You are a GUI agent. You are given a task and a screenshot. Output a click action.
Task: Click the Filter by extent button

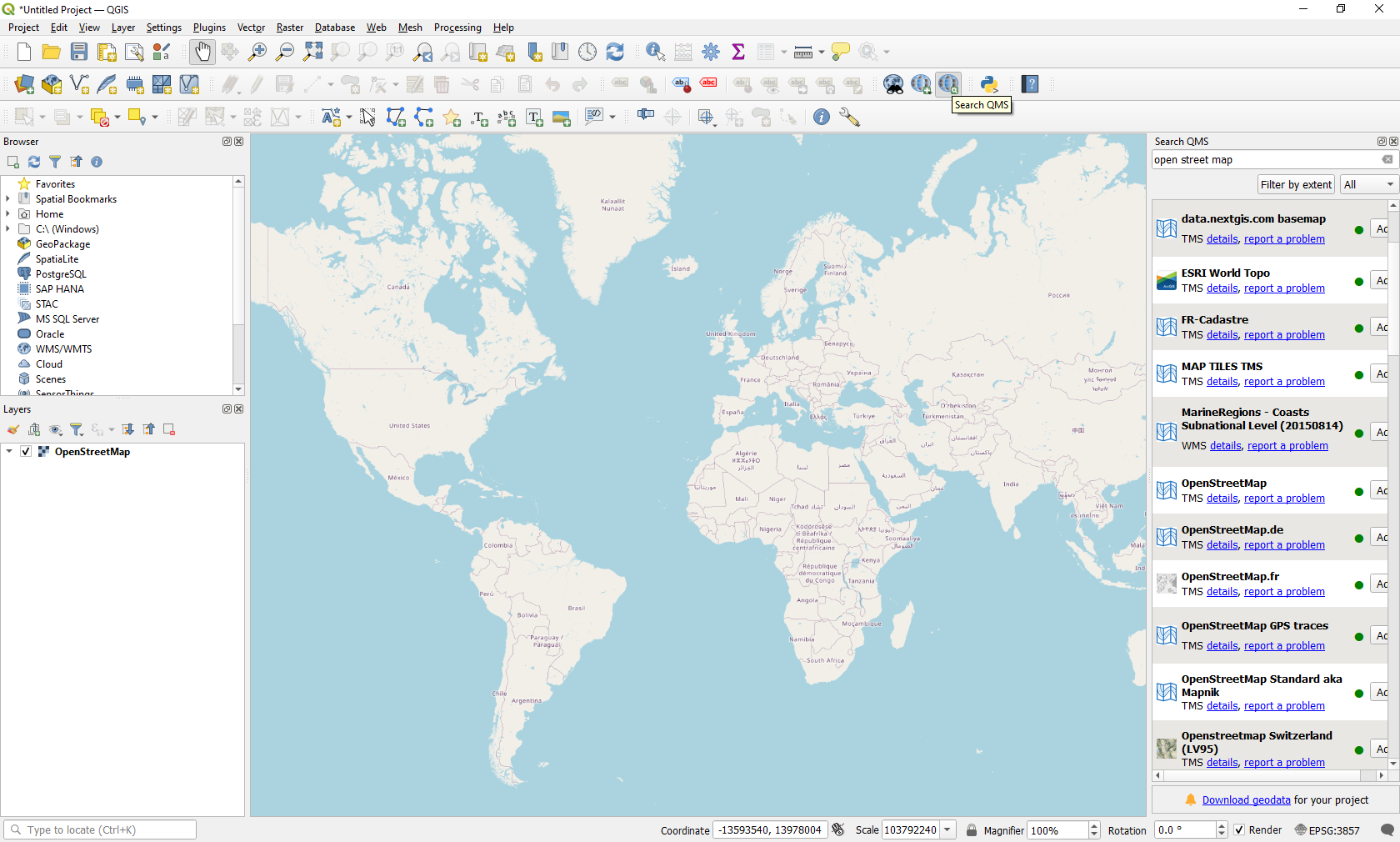[x=1295, y=185]
